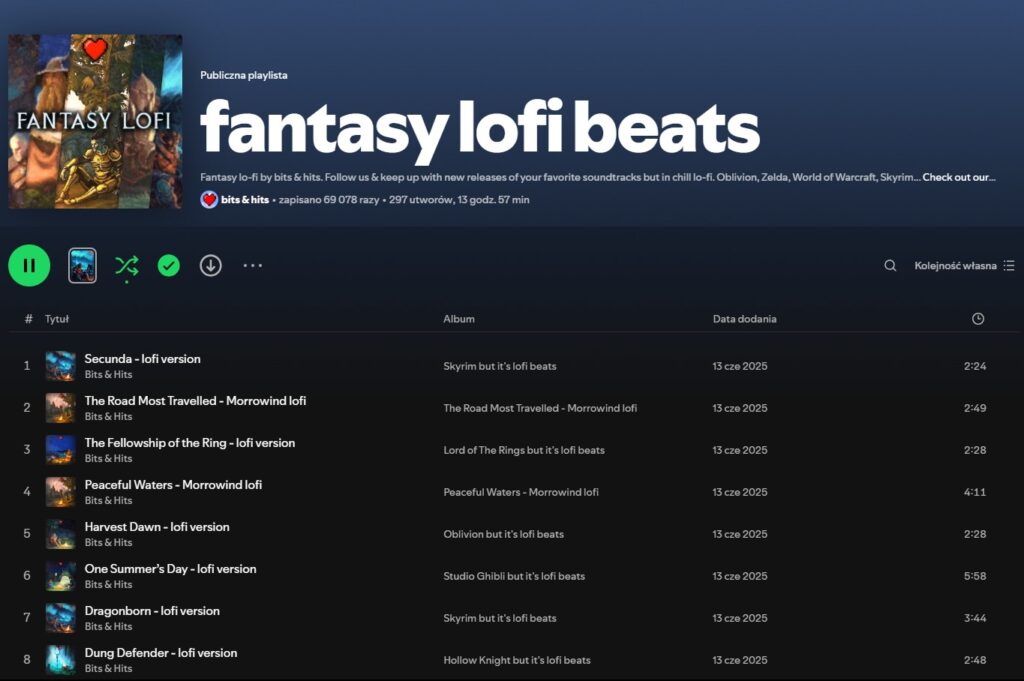Open the view layout list icon
1024x681 pixels.
tap(1010, 265)
